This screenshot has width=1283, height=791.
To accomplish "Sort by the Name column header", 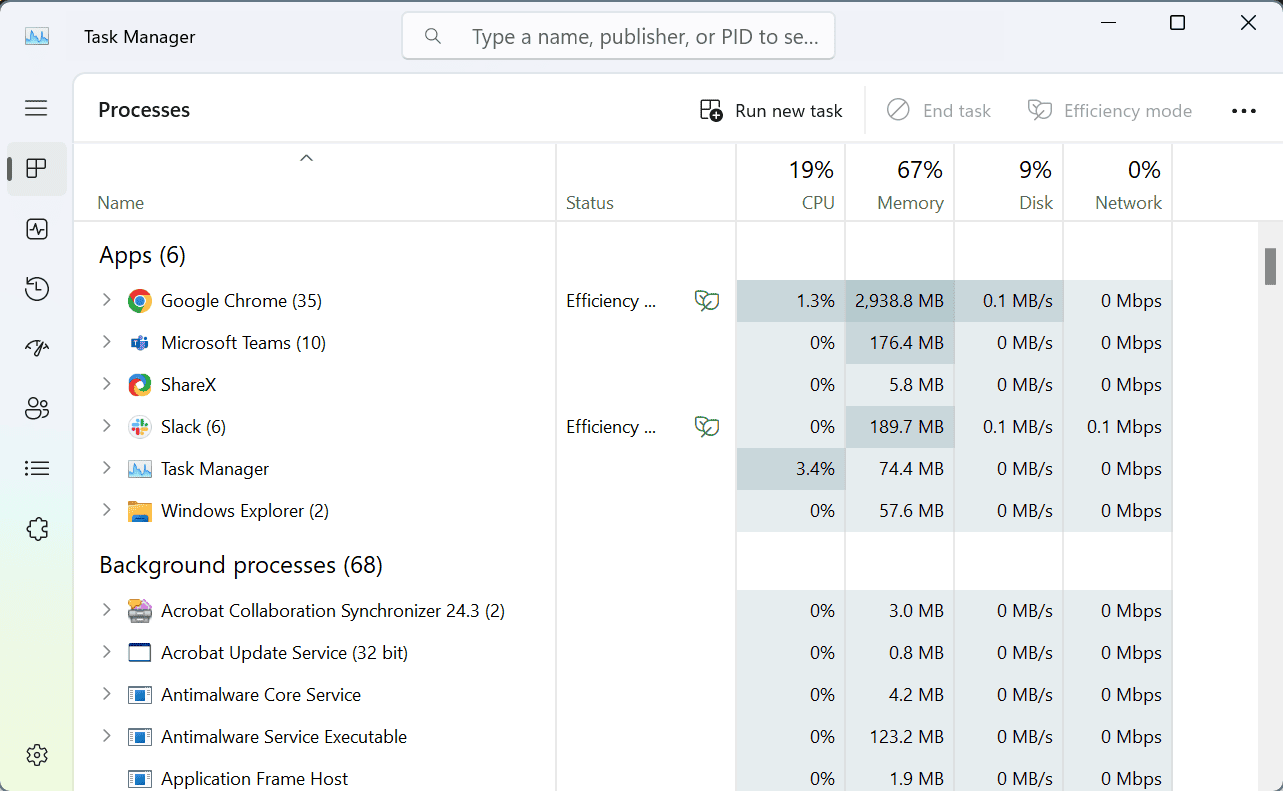I will (315, 183).
